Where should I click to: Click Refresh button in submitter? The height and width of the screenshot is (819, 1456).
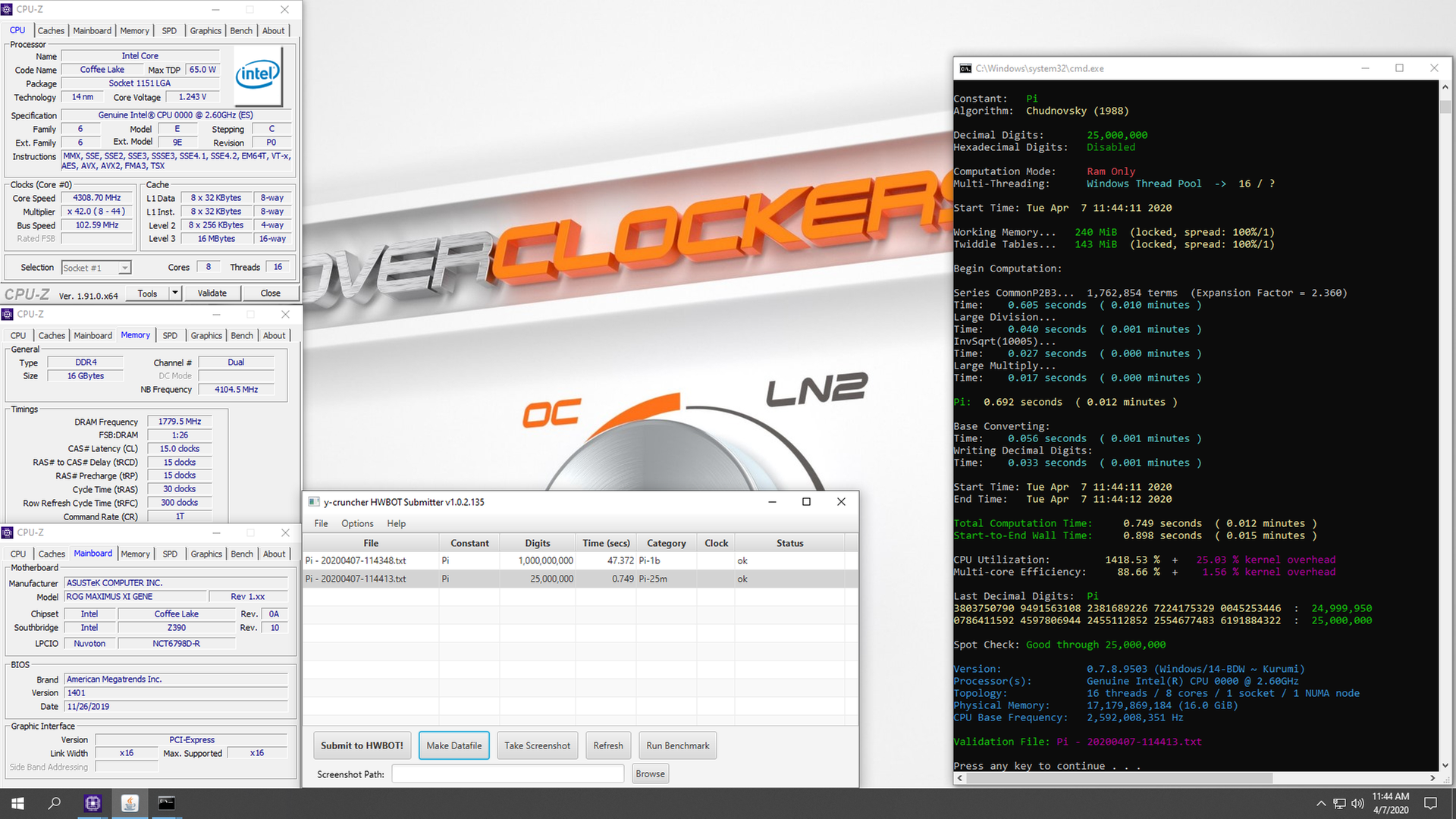tap(607, 745)
